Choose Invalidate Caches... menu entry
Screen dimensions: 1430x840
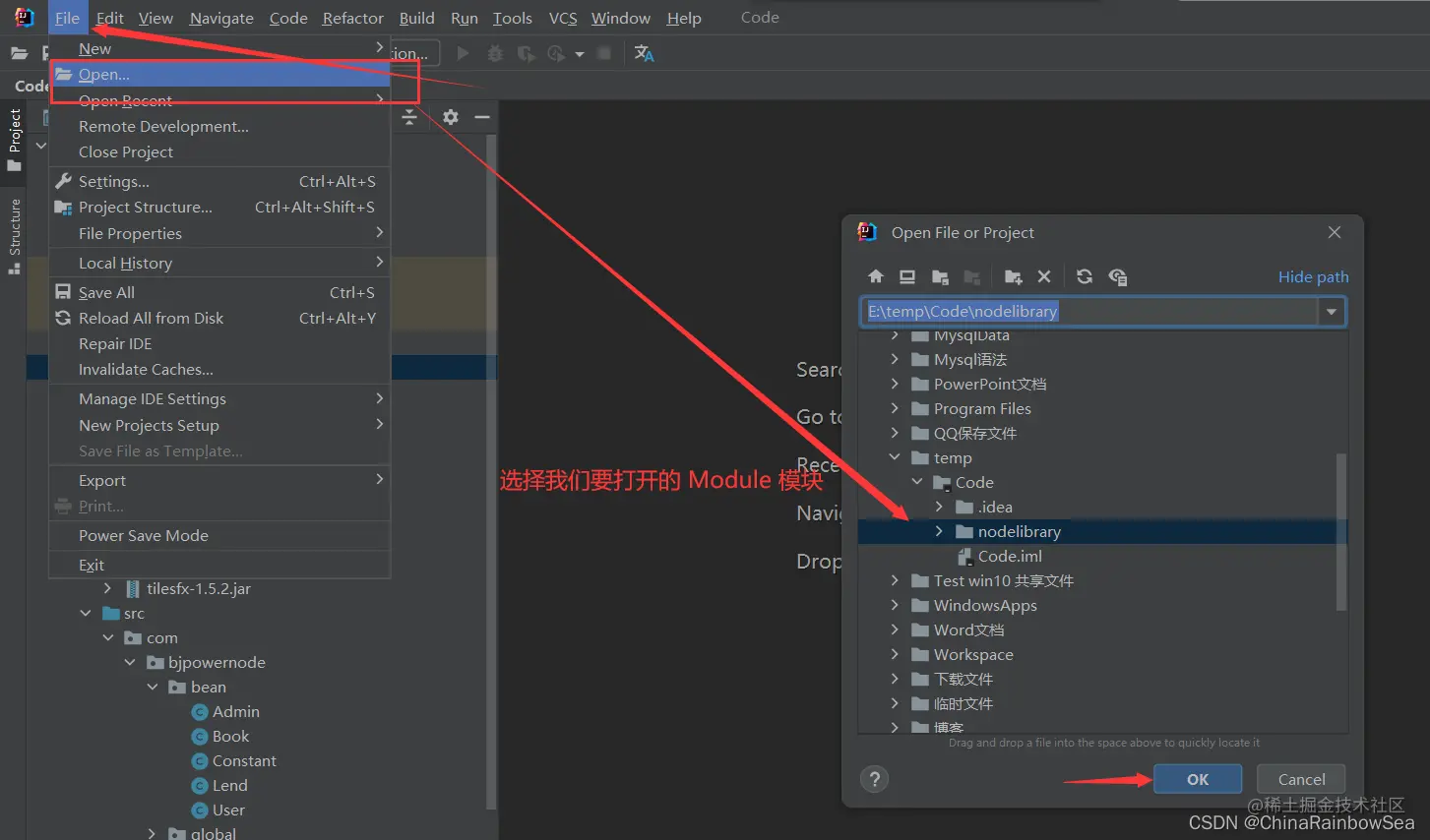(x=220, y=369)
